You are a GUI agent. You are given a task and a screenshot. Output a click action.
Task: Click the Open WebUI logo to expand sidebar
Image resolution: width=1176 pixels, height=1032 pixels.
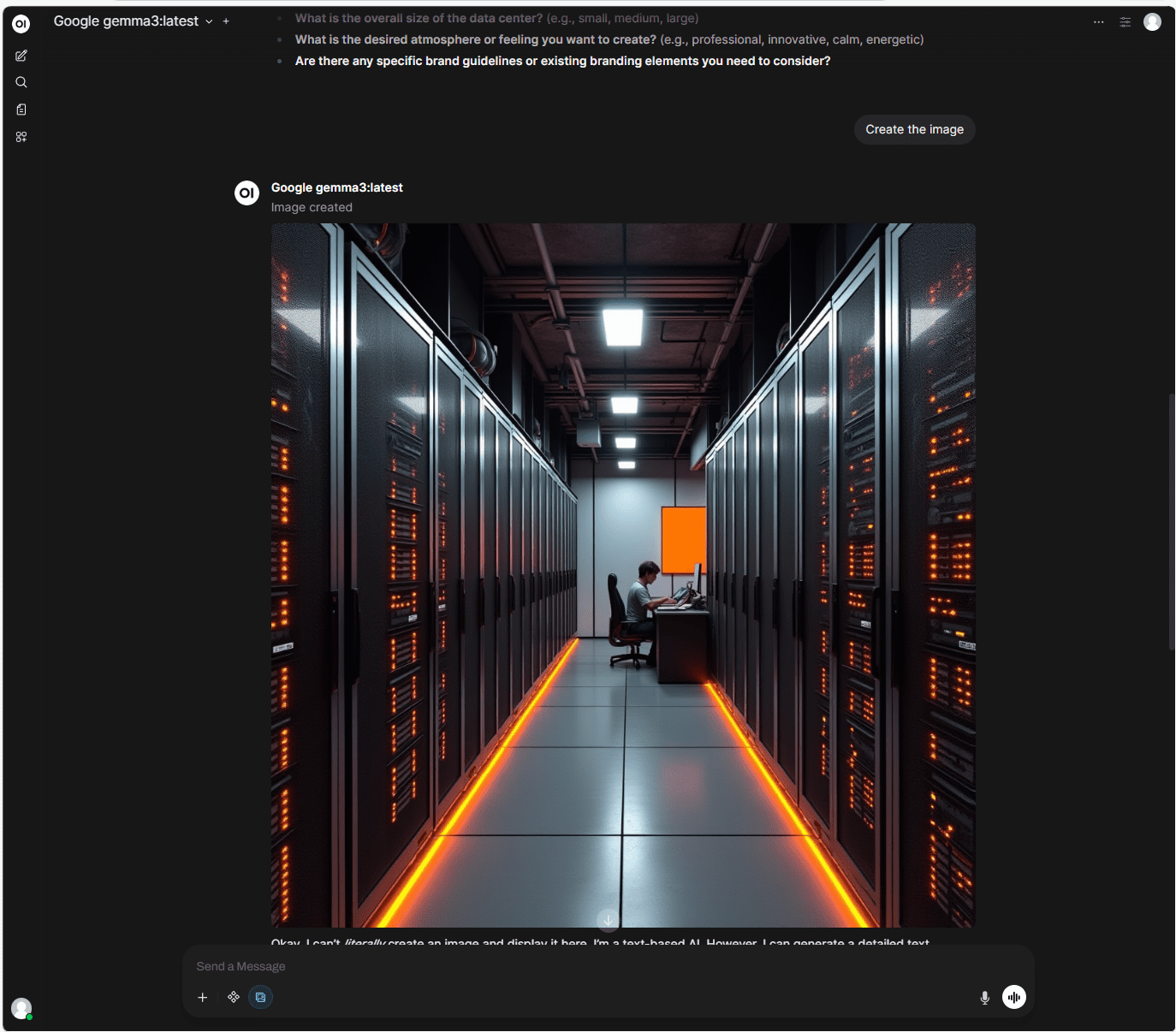[21, 24]
